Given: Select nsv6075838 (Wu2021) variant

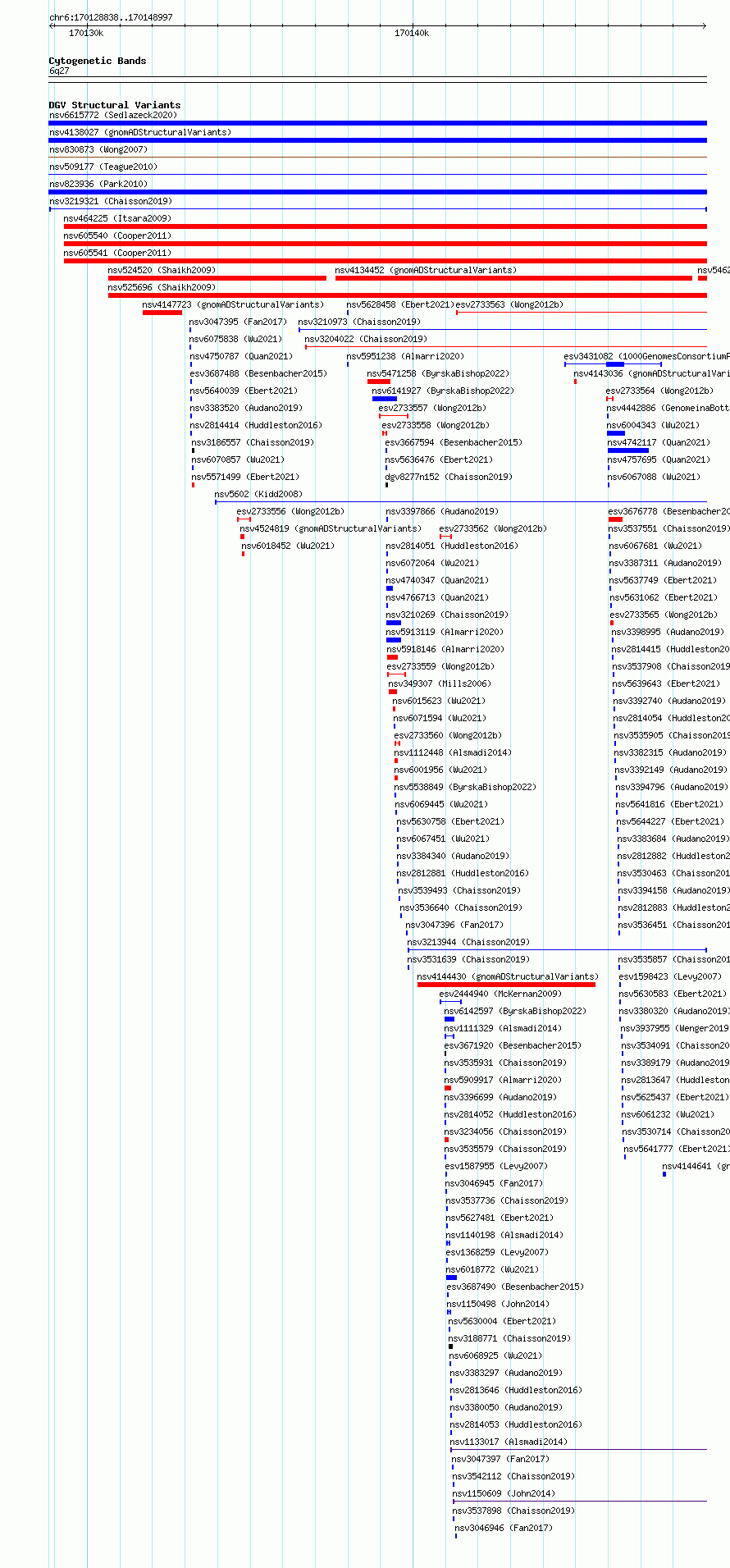Looking at the screenshot, I should (236, 339).
